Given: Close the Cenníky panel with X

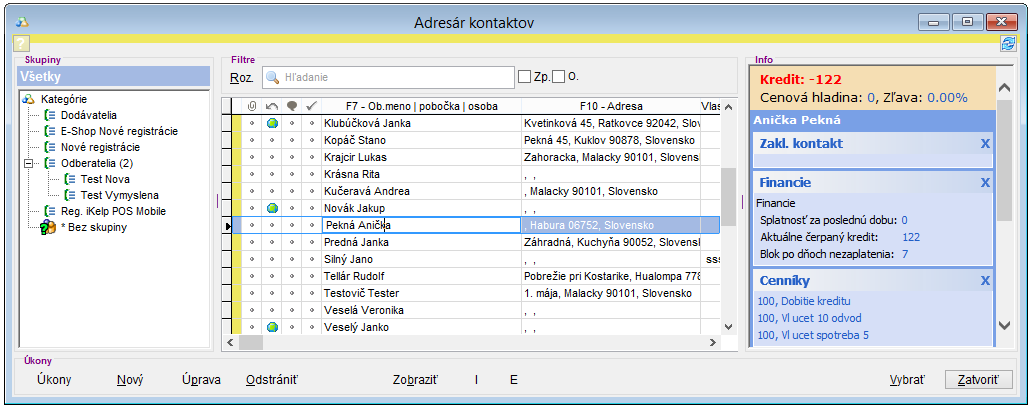Looking at the screenshot, I should [985, 281].
